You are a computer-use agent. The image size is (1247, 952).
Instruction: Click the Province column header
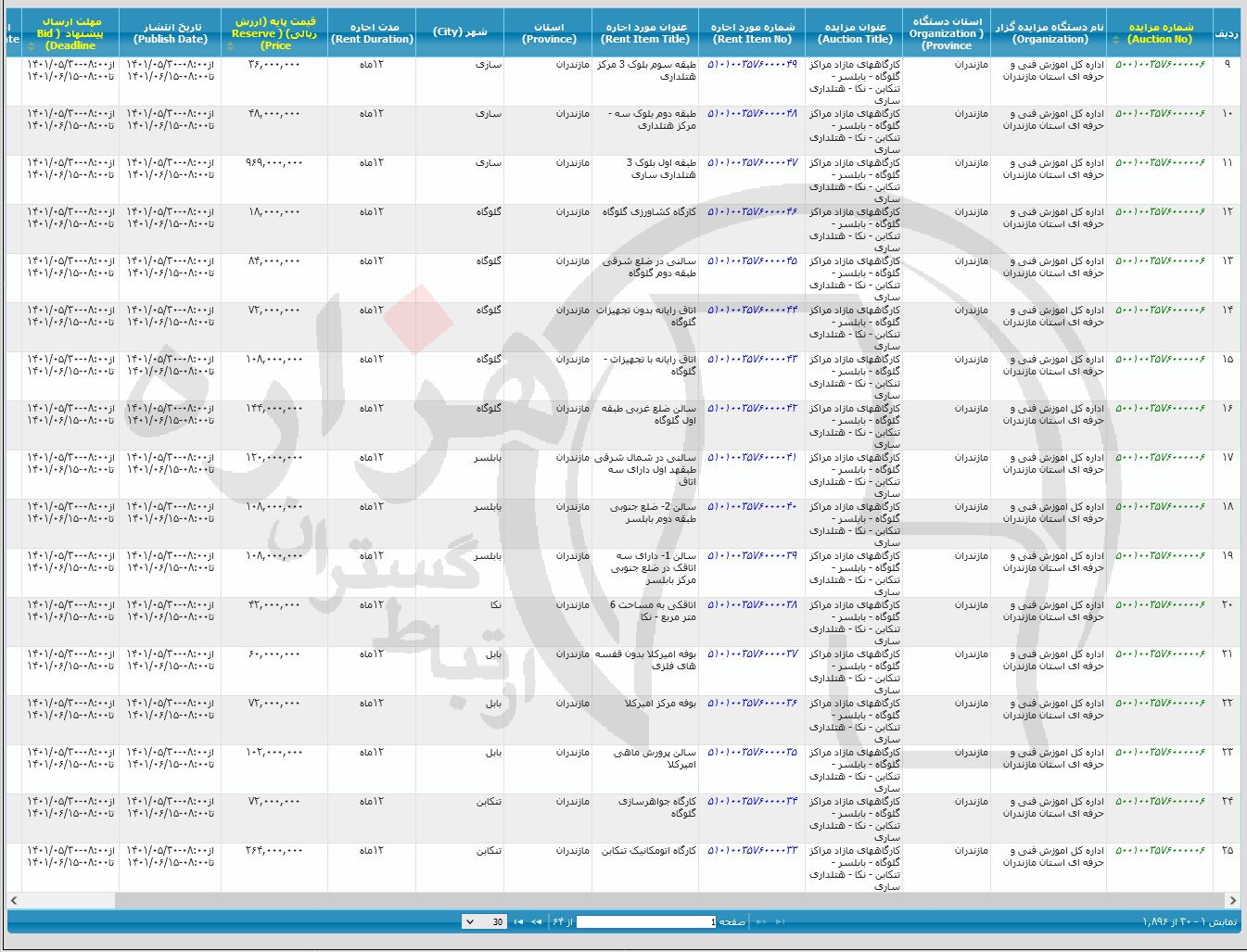tap(548, 33)
